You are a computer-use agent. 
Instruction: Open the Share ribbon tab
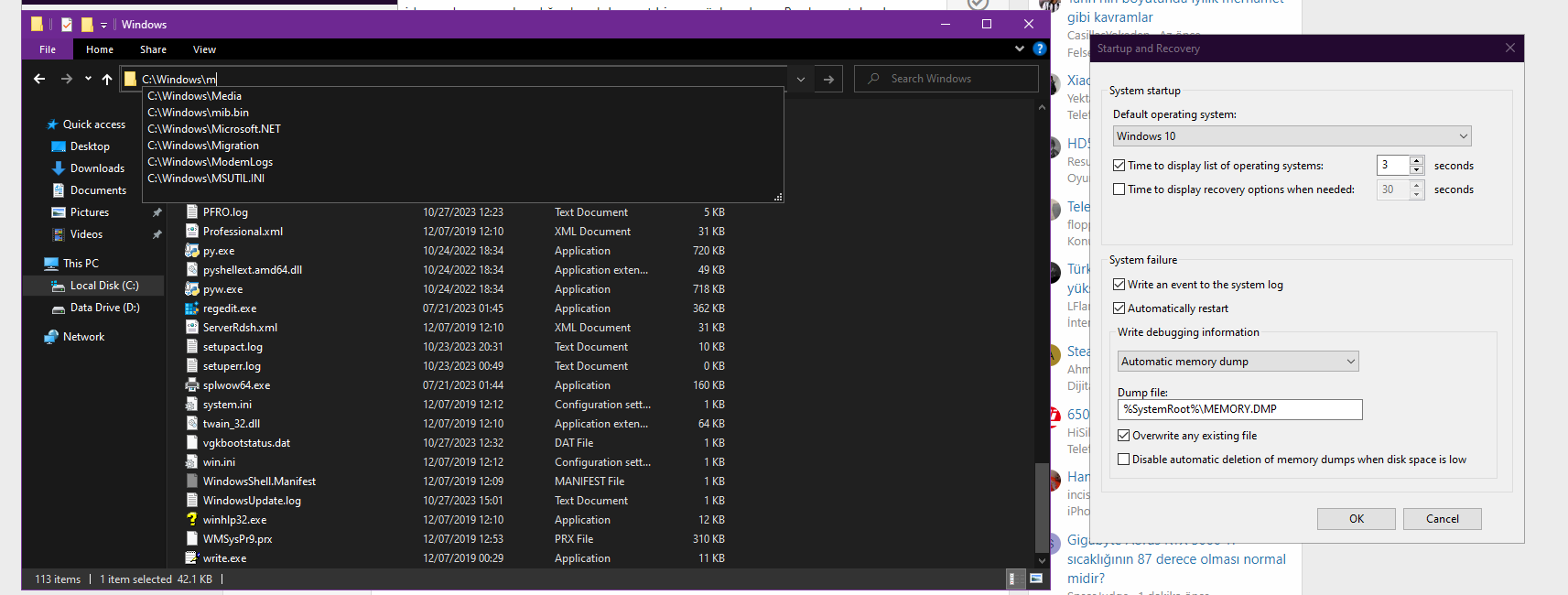click(153, 49)
